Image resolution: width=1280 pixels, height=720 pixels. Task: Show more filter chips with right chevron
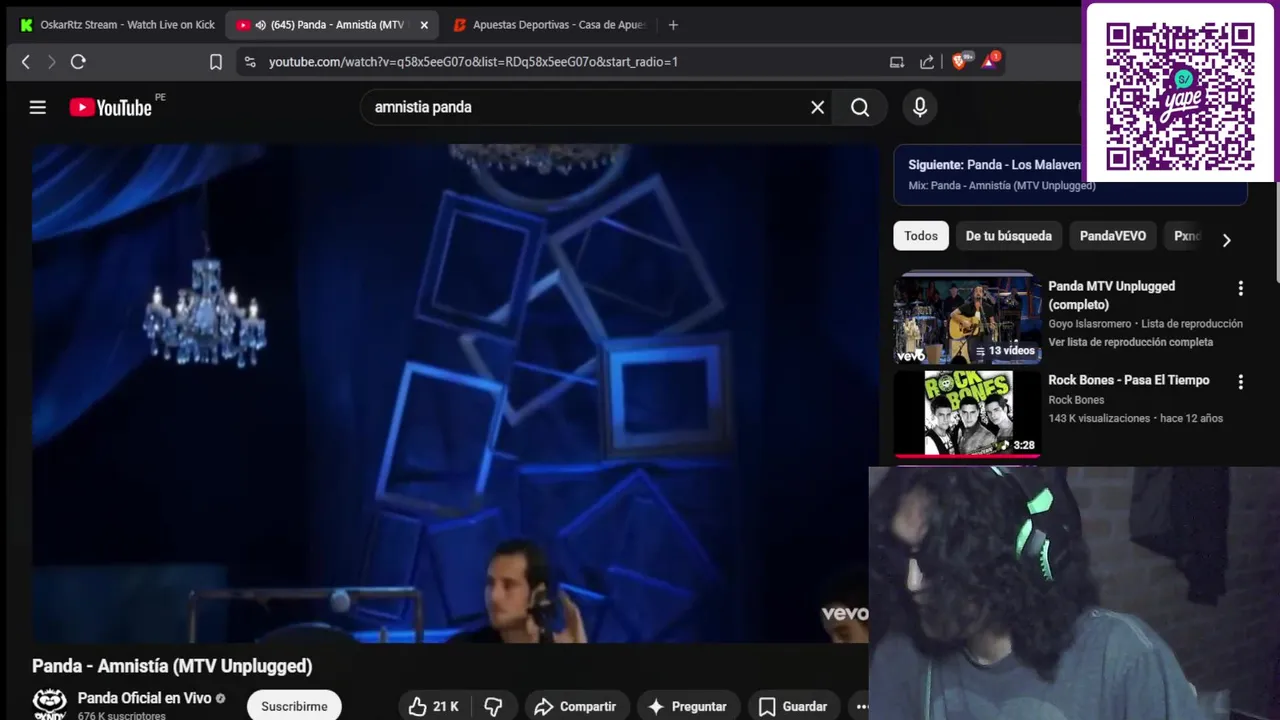[x=1226, y=240]
